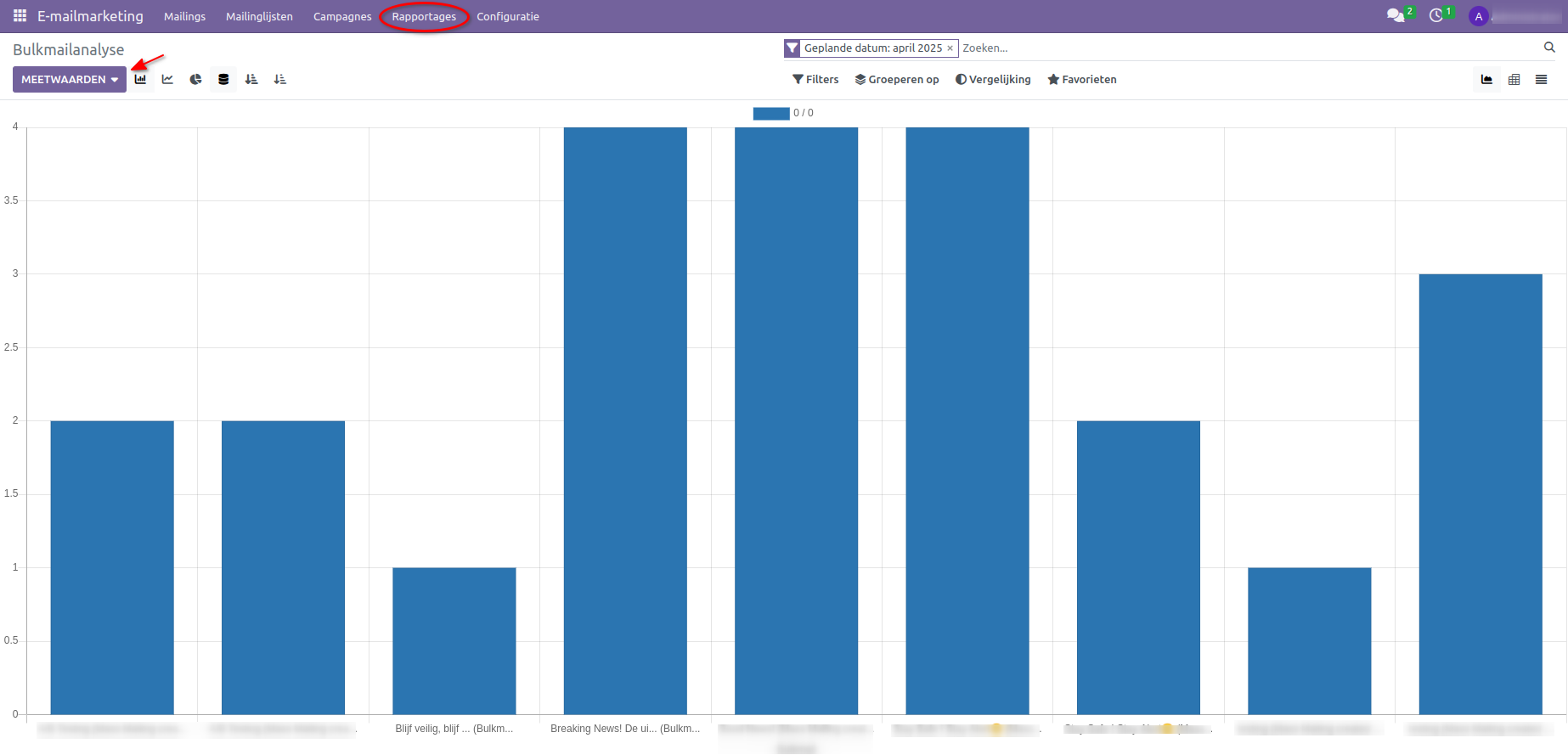This screenshot has width=1568, height=755.
Task: Click the search magnifier icon
Action: tap(1549, 48)
